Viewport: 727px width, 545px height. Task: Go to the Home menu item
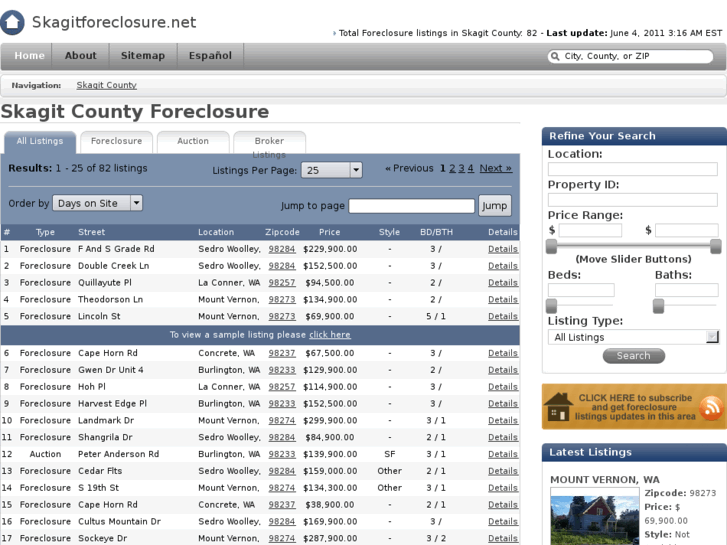coord(29,56)
